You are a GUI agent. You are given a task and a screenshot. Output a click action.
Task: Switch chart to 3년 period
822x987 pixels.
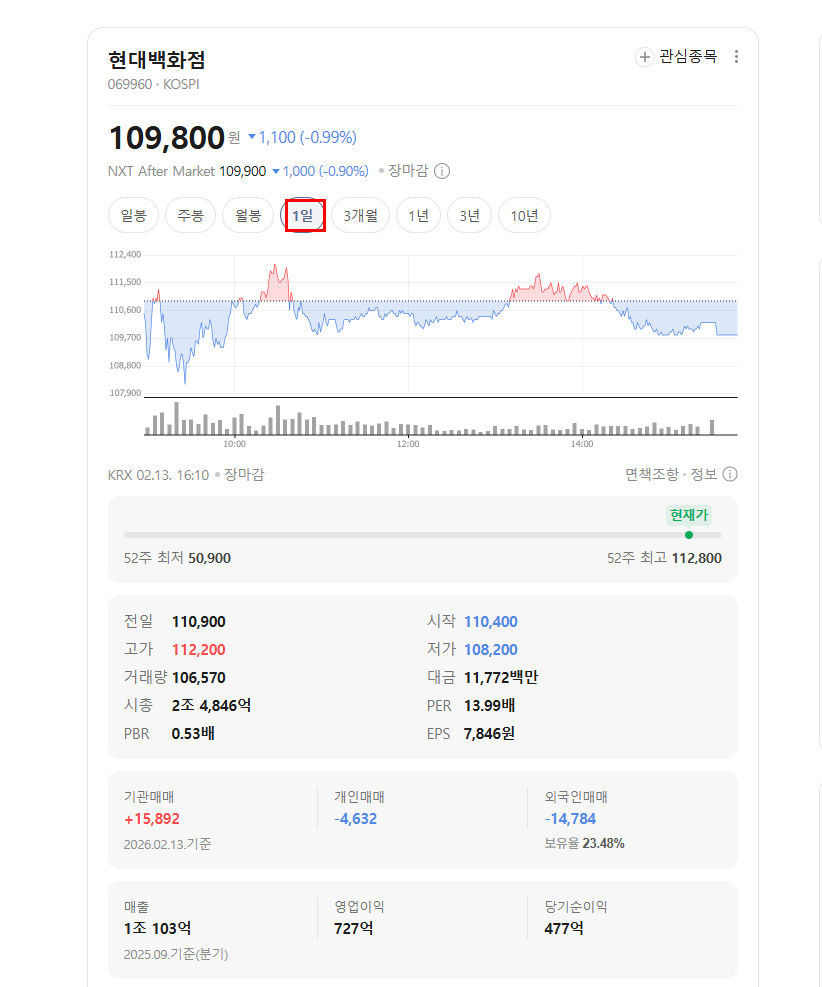point(470,215)
